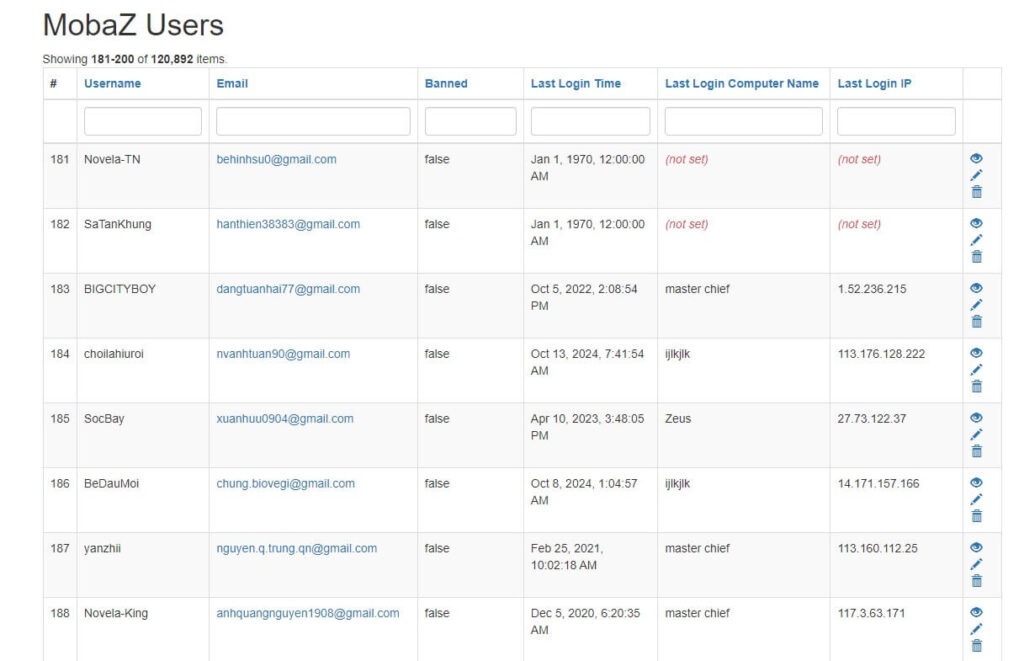Edit user SaTanKhung with the pencil icon

pyautogui.click(x=976, y=240)
